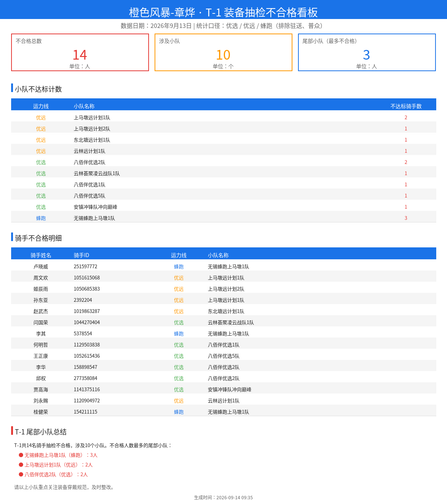Click 蜂跑 tag in row with ID 251597772
The height and width of the screenshot is (500, 447).
pos(179,266)
